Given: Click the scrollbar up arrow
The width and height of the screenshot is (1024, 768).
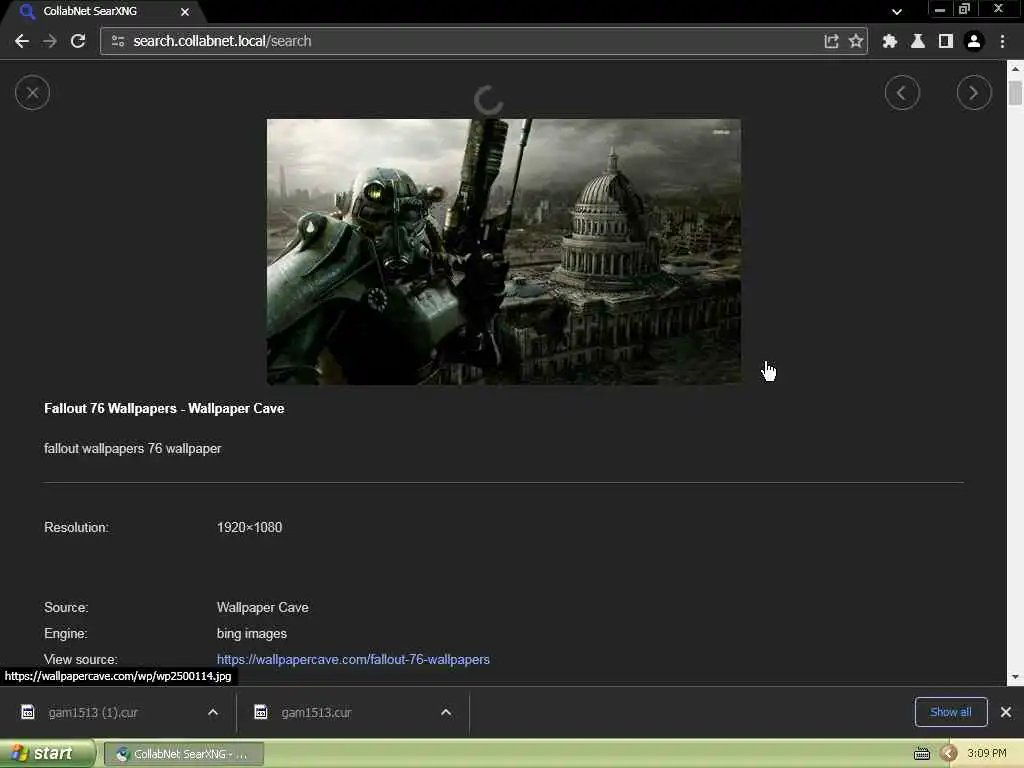Looking at the screenshot, I should (x=1015, y=67).
